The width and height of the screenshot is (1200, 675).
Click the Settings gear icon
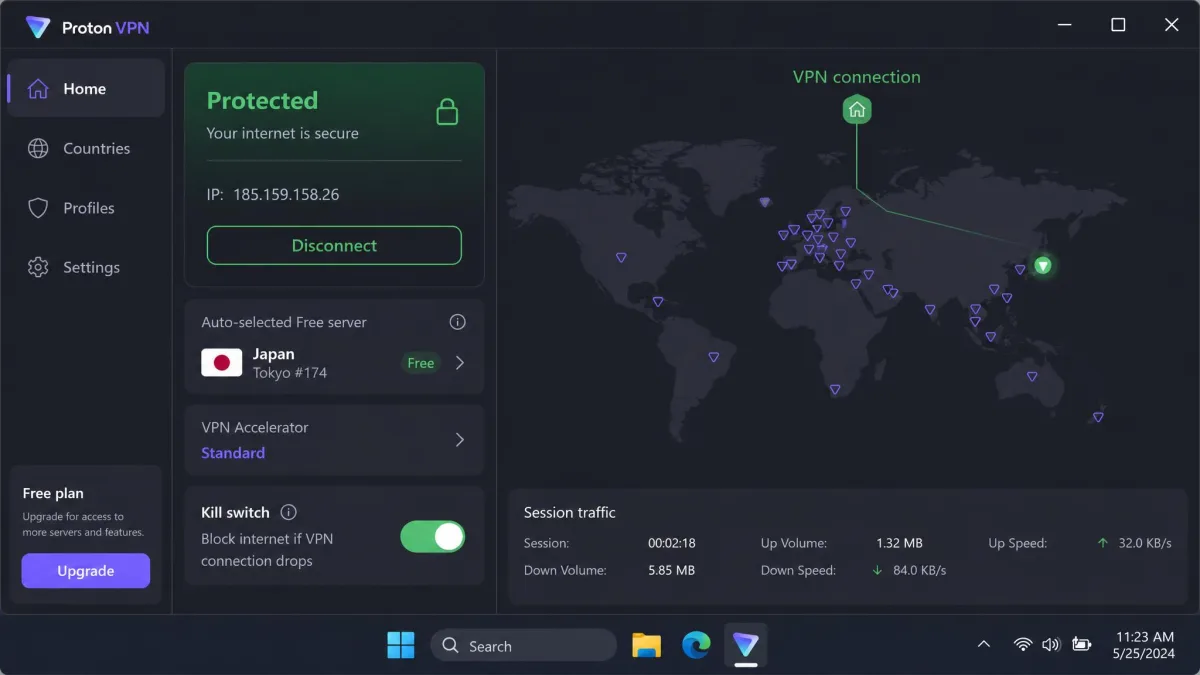(x=38, y=267)
